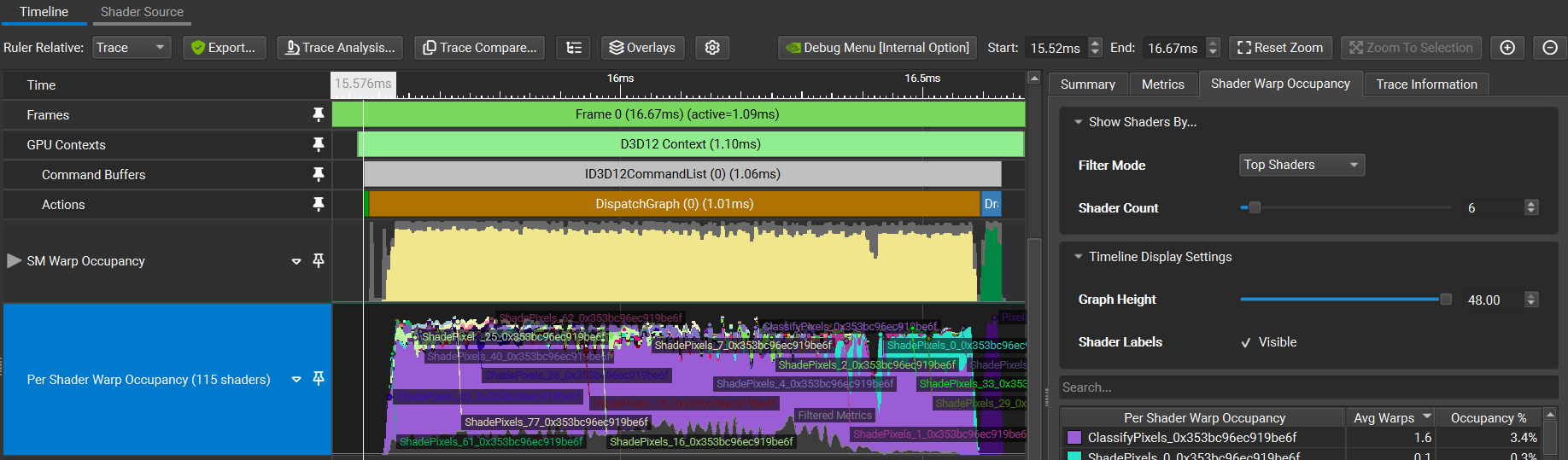Viewport: 1568px width, 460px height.
Task: Open the Ruler Relative Trace dropdown
Action: click(132, 48)
